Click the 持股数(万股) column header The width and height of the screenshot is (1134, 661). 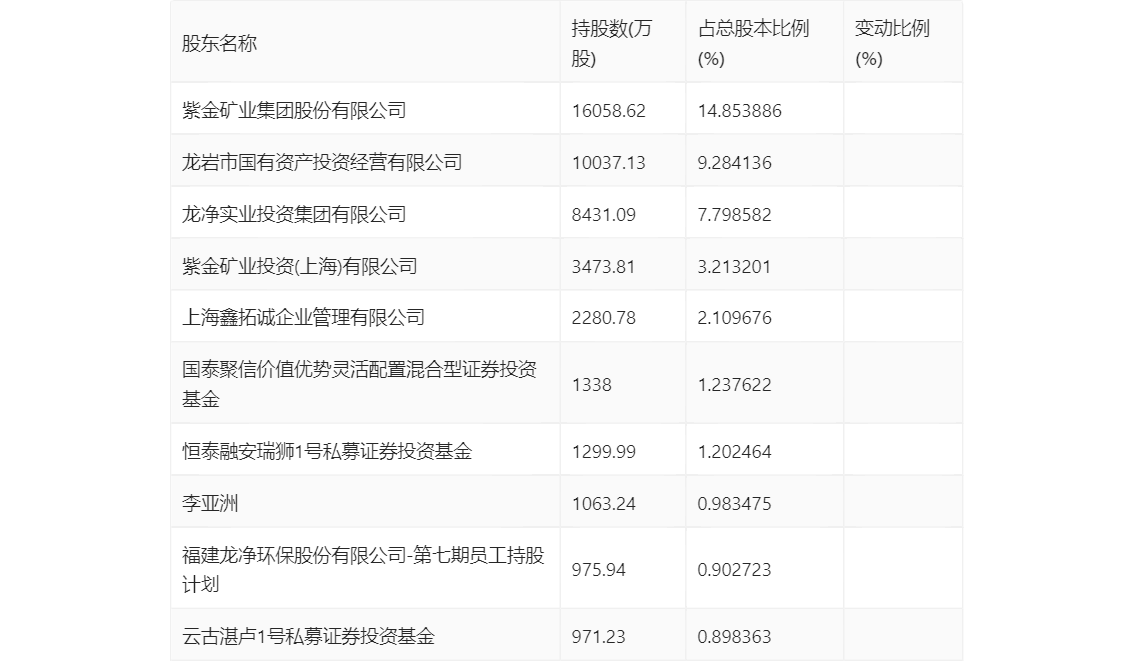point(612,43)
